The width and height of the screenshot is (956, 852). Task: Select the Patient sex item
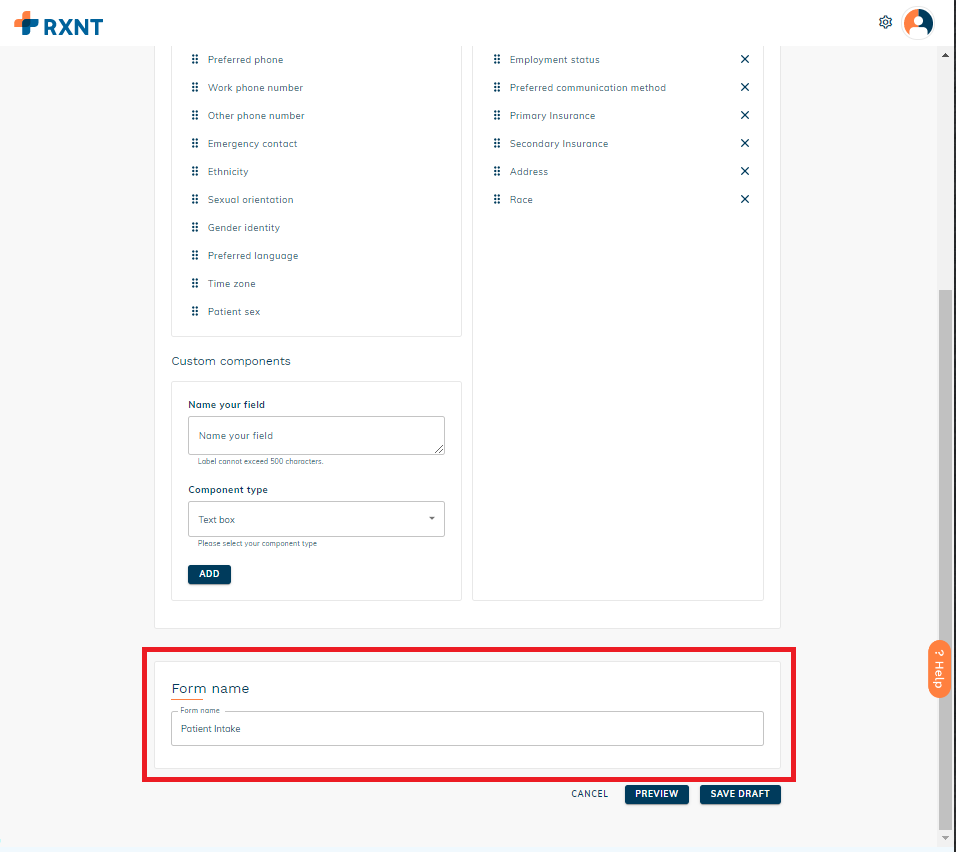pyautogui.click(x=234, y=312)
